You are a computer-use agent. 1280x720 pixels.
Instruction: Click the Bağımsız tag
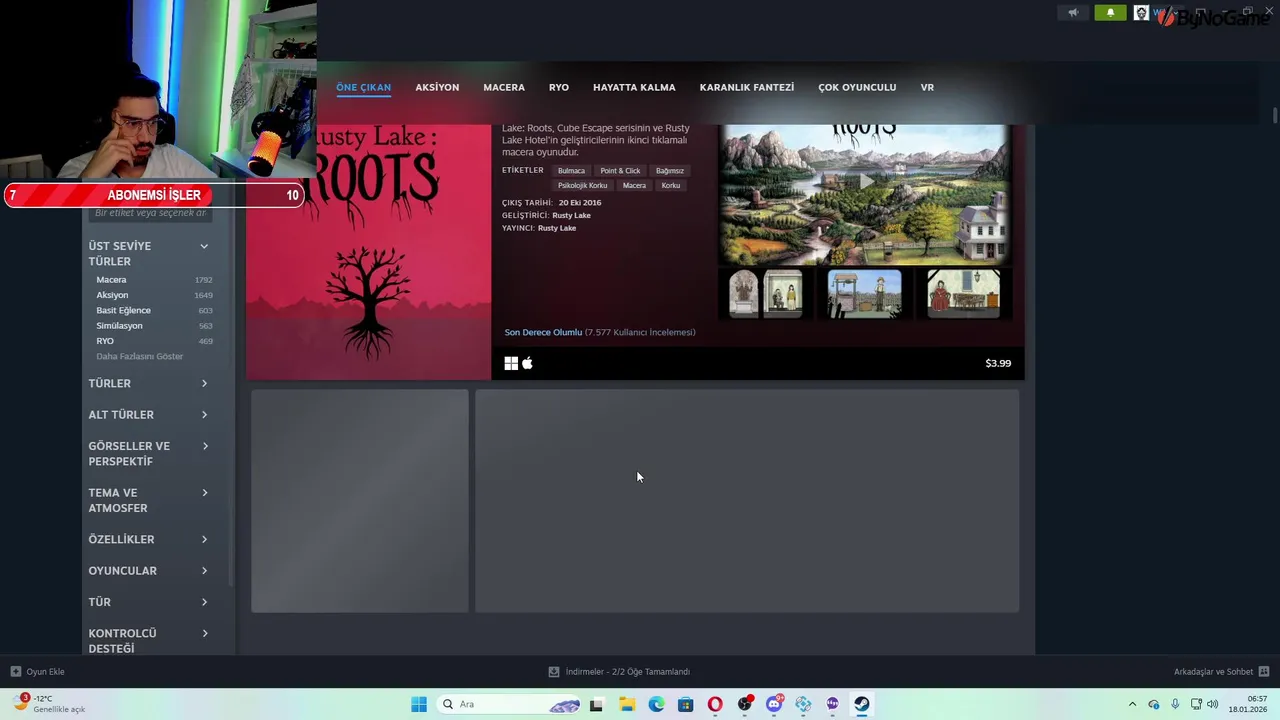point(670,171)
